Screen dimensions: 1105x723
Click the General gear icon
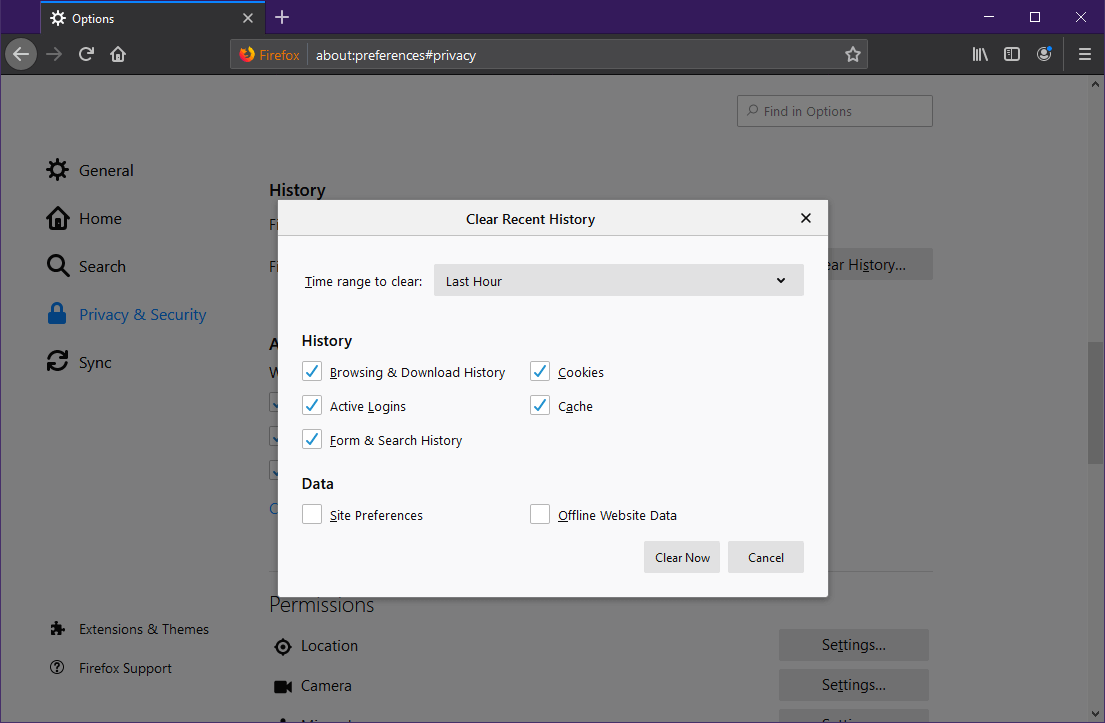(x=57, y=170)
